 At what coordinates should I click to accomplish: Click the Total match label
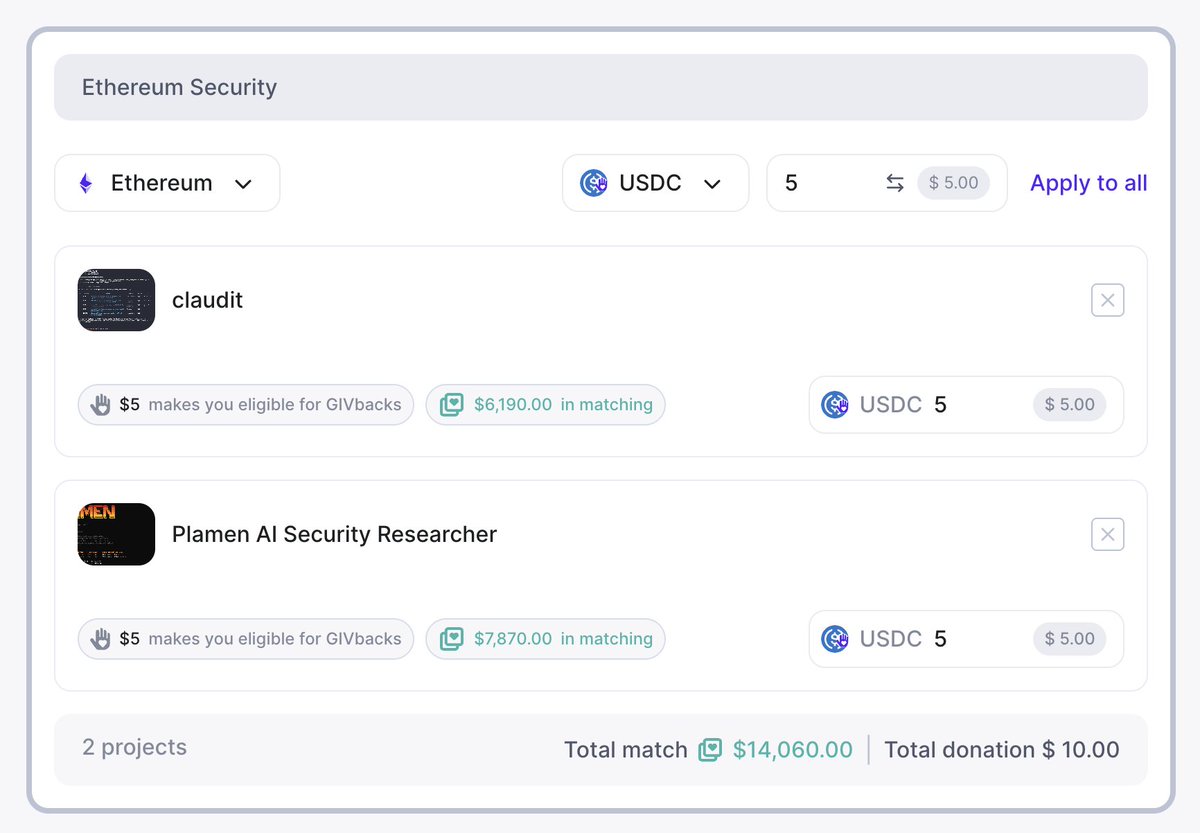626,750
